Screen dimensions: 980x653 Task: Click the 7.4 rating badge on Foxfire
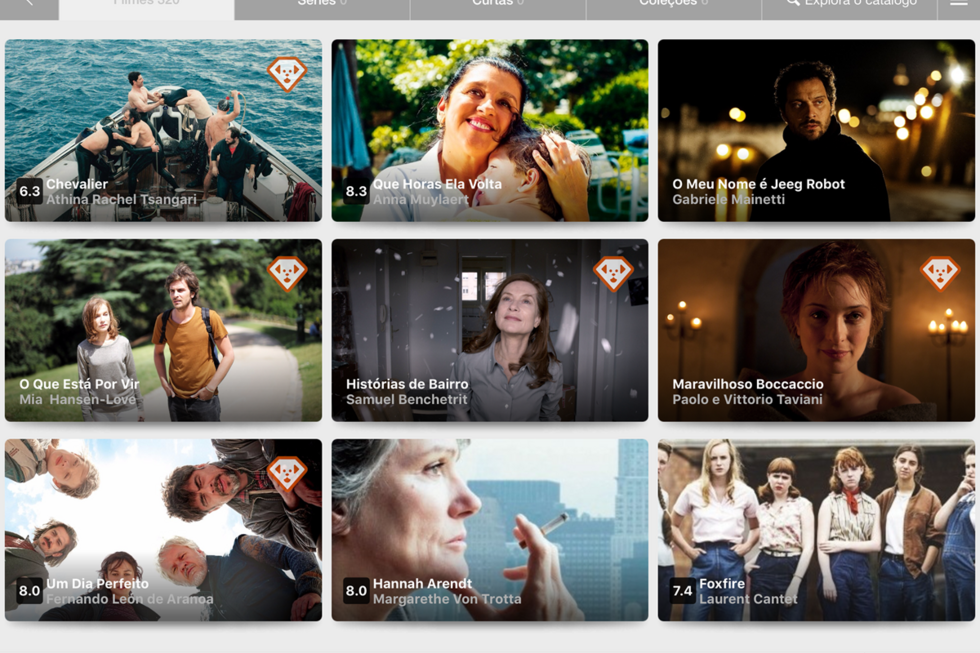coord(682,591)
